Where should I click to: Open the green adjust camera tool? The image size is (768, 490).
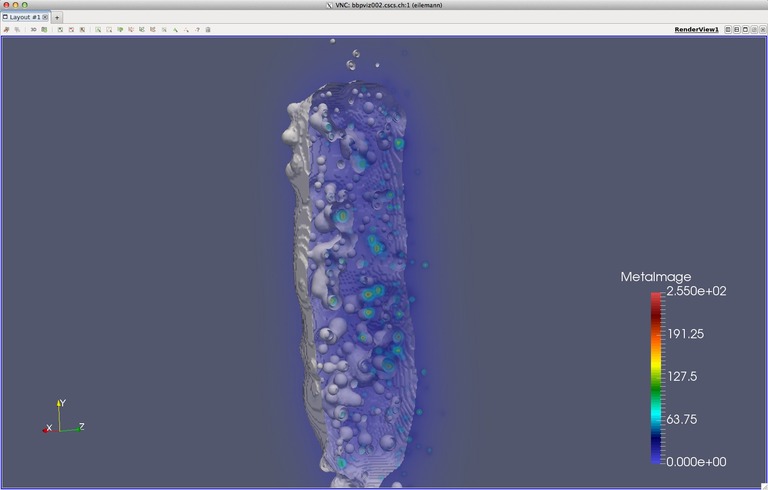(x=44, y=29)
